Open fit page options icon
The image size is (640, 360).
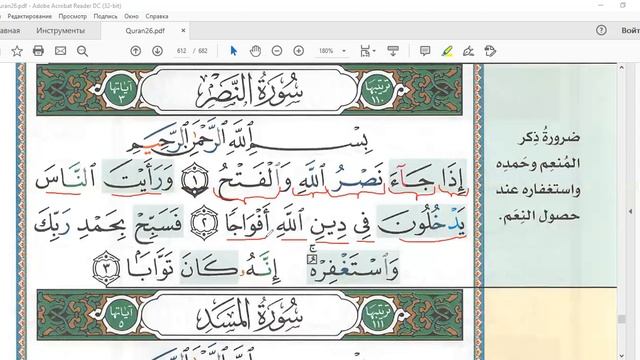(x=367, y=51)
